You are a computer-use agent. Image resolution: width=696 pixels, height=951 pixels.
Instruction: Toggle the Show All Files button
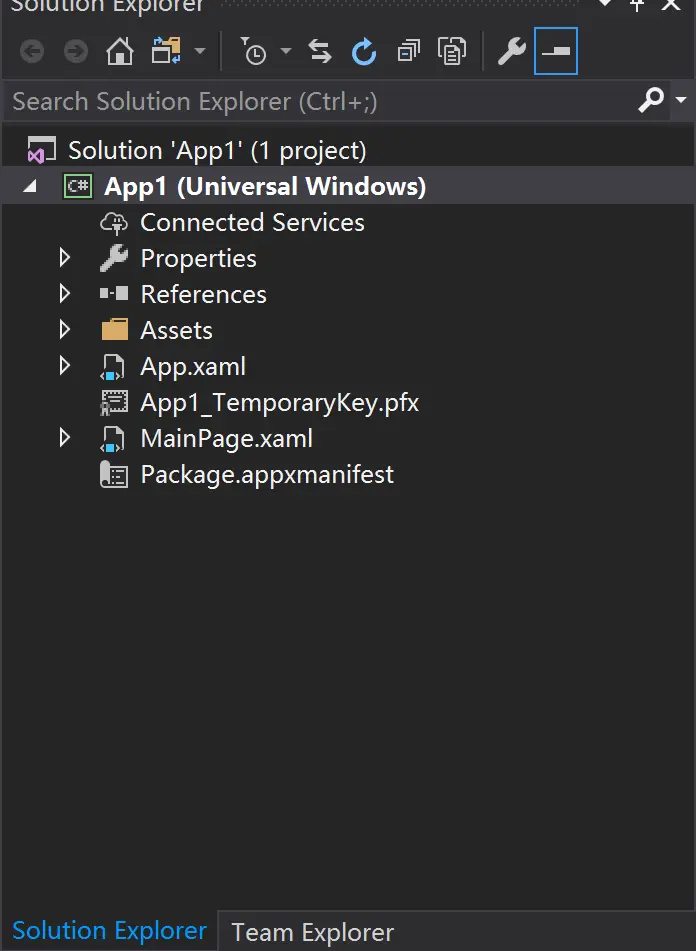click(452, 51)
